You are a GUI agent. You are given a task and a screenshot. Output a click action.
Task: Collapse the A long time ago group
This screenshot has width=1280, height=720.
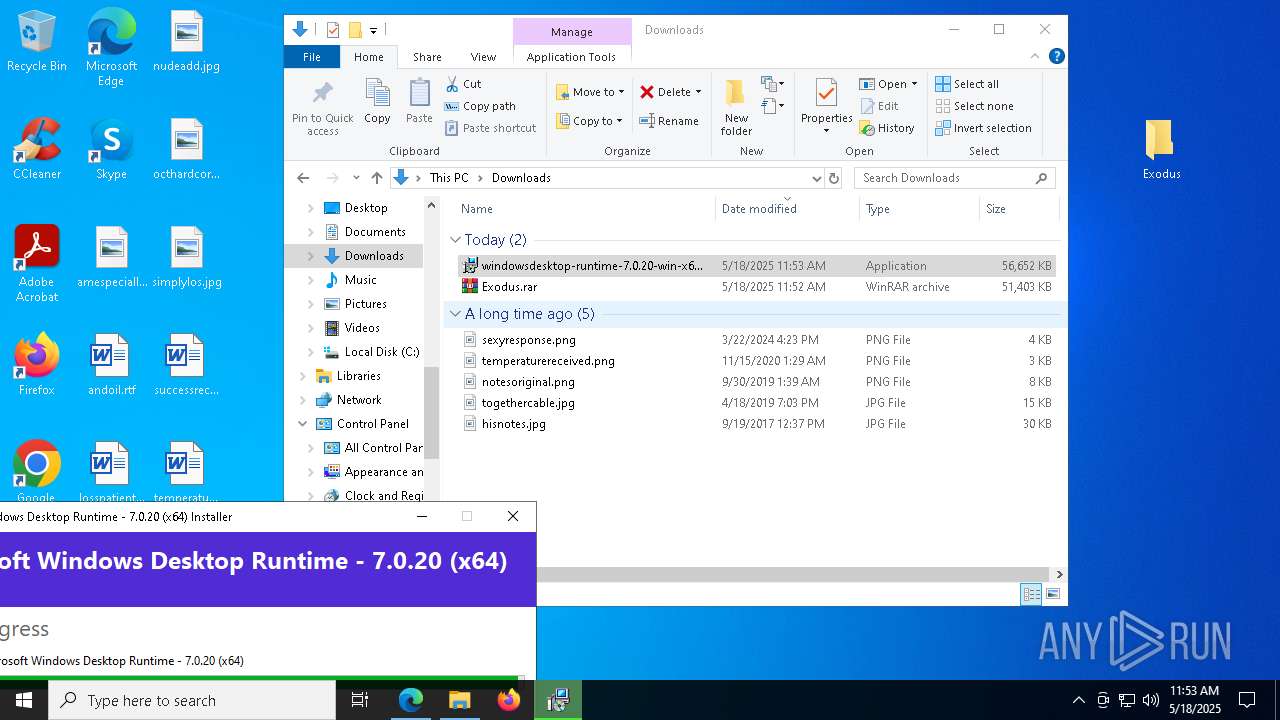click(455, 314)
